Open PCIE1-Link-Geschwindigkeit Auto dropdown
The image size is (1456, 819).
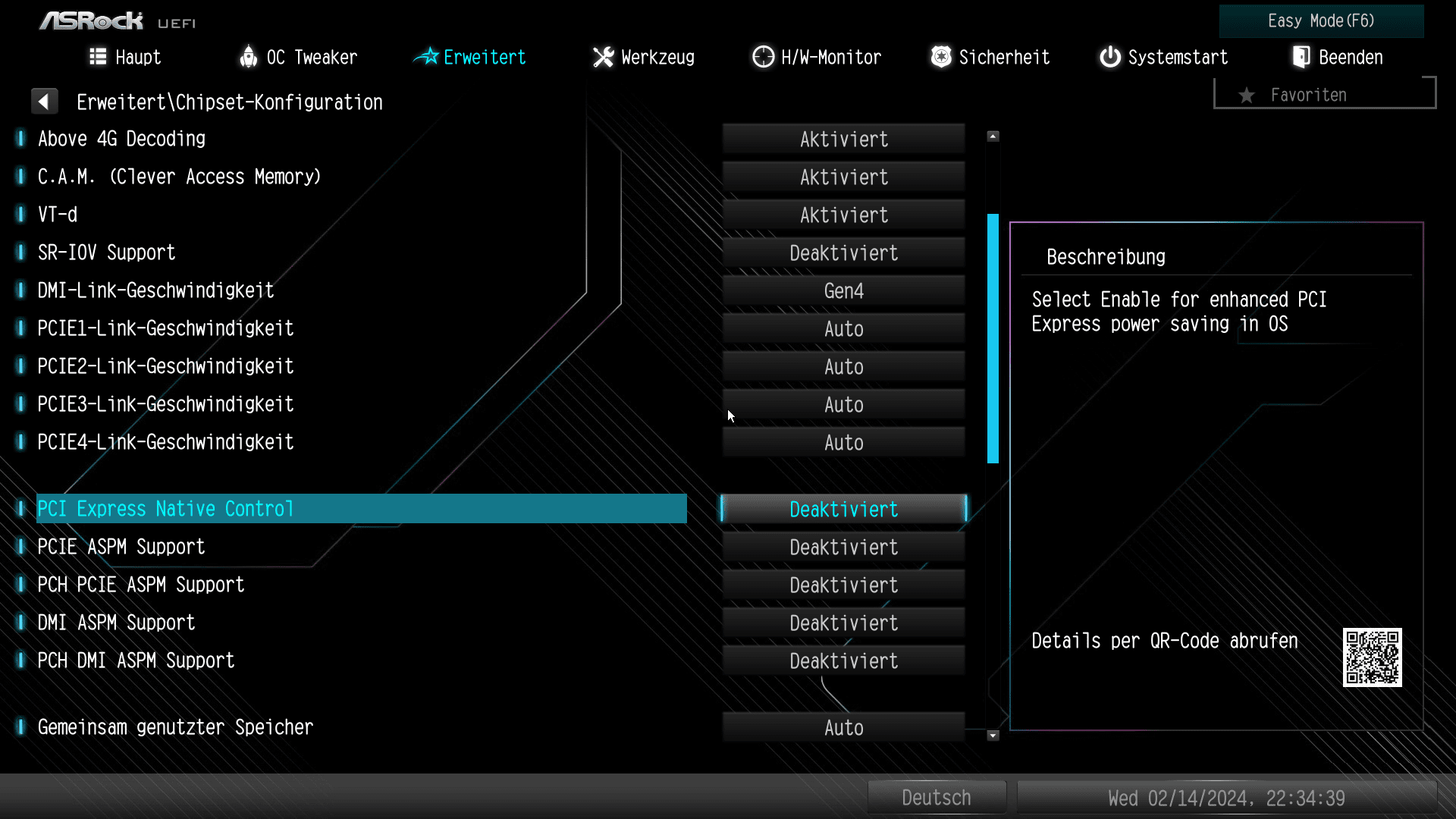tap(843, 329)
